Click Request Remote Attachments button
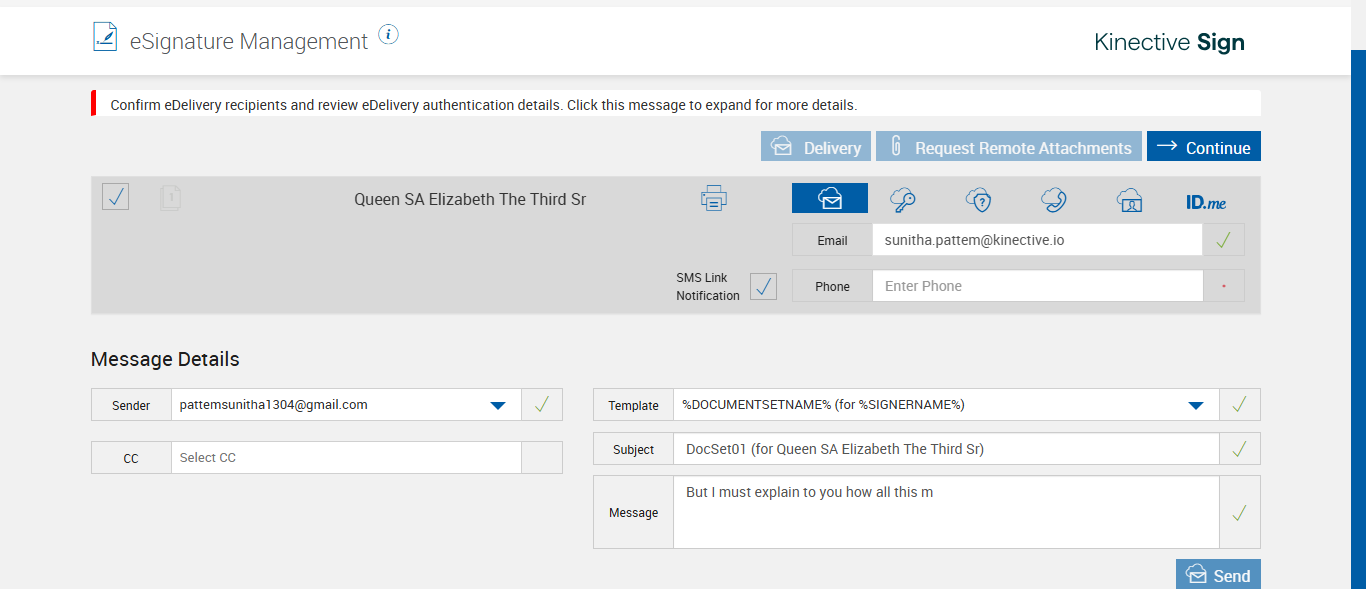The height and width of the screenshot is (589, 1366). coord(1009,147)
